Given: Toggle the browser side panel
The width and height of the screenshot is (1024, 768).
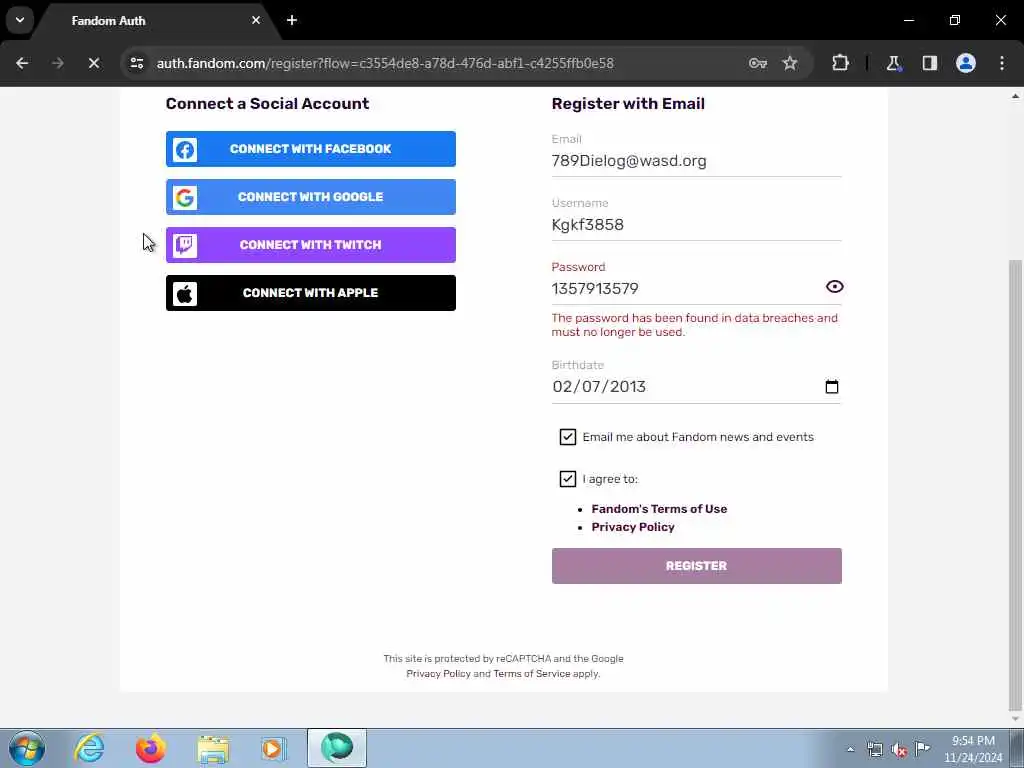Looking at the screenshot, I should coord(929,63).
